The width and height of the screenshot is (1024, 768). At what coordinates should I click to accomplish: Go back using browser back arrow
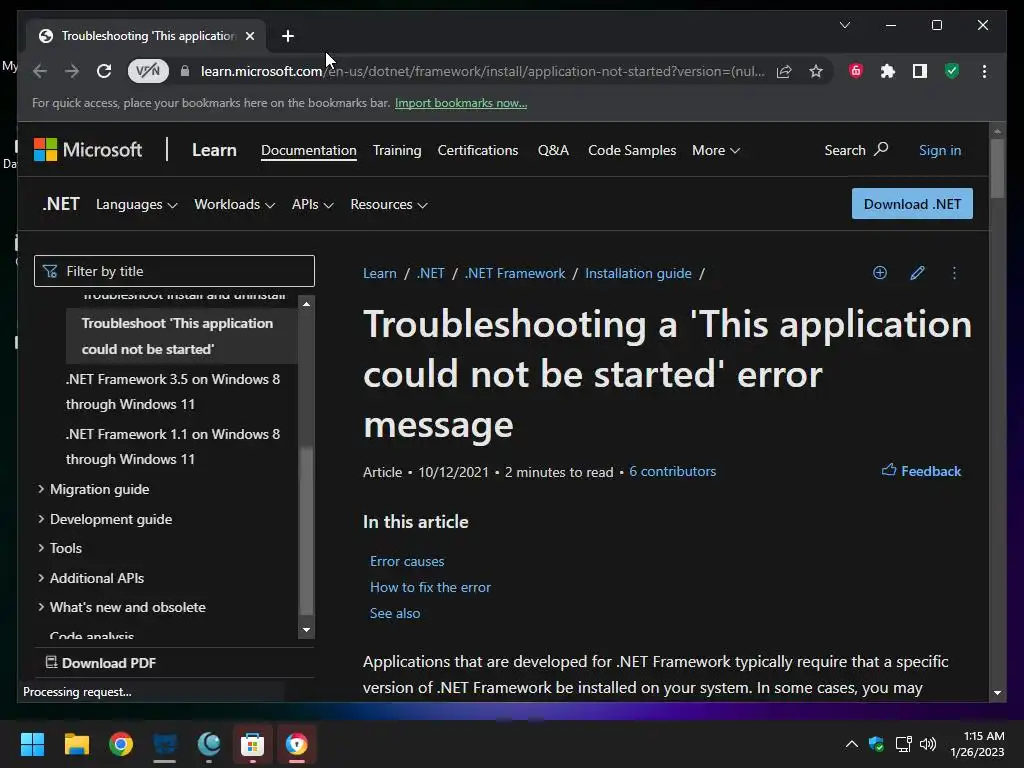coord(40,71)
